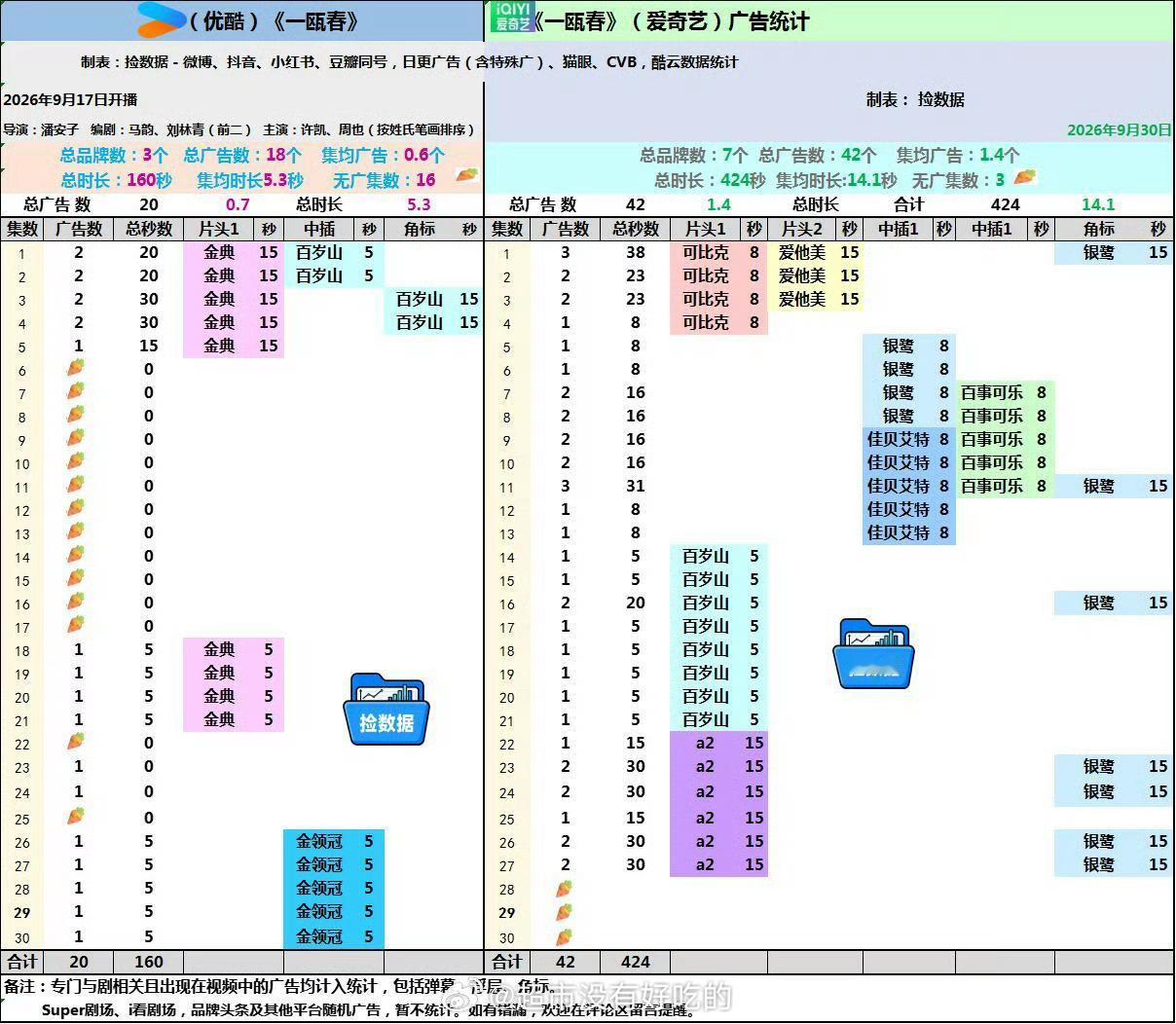Click the carrot in Youku episode 13 row
This screenshot has width=1176, height=1024.
(x=76, y=531)
